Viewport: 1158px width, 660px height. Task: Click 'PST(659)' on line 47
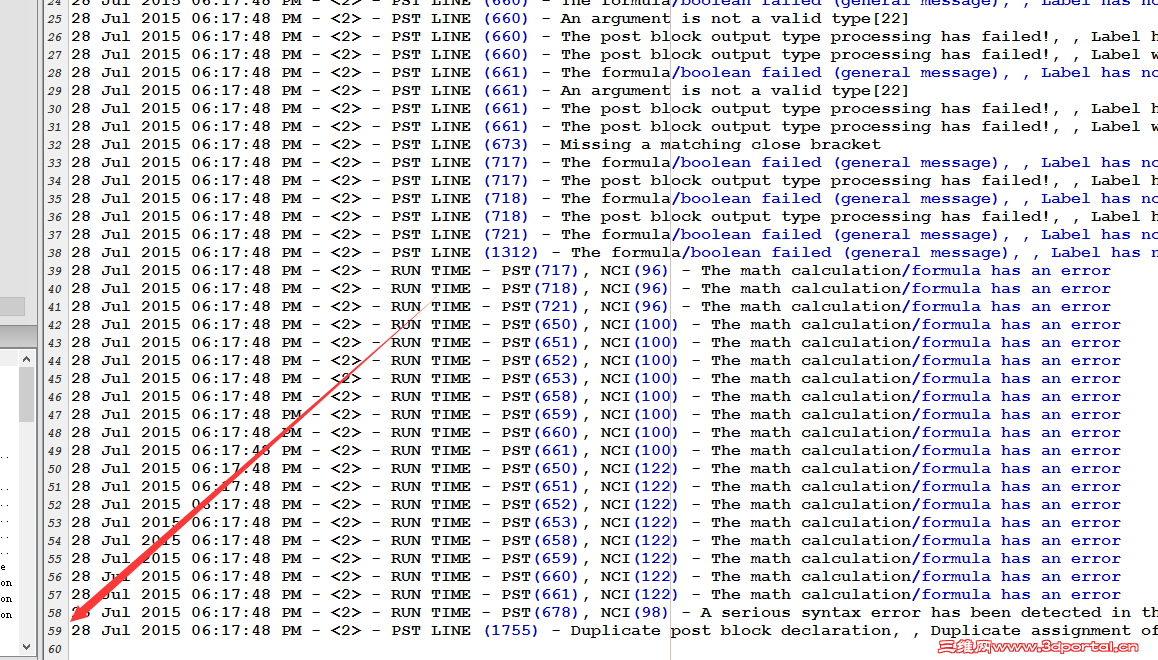point(541,415)
